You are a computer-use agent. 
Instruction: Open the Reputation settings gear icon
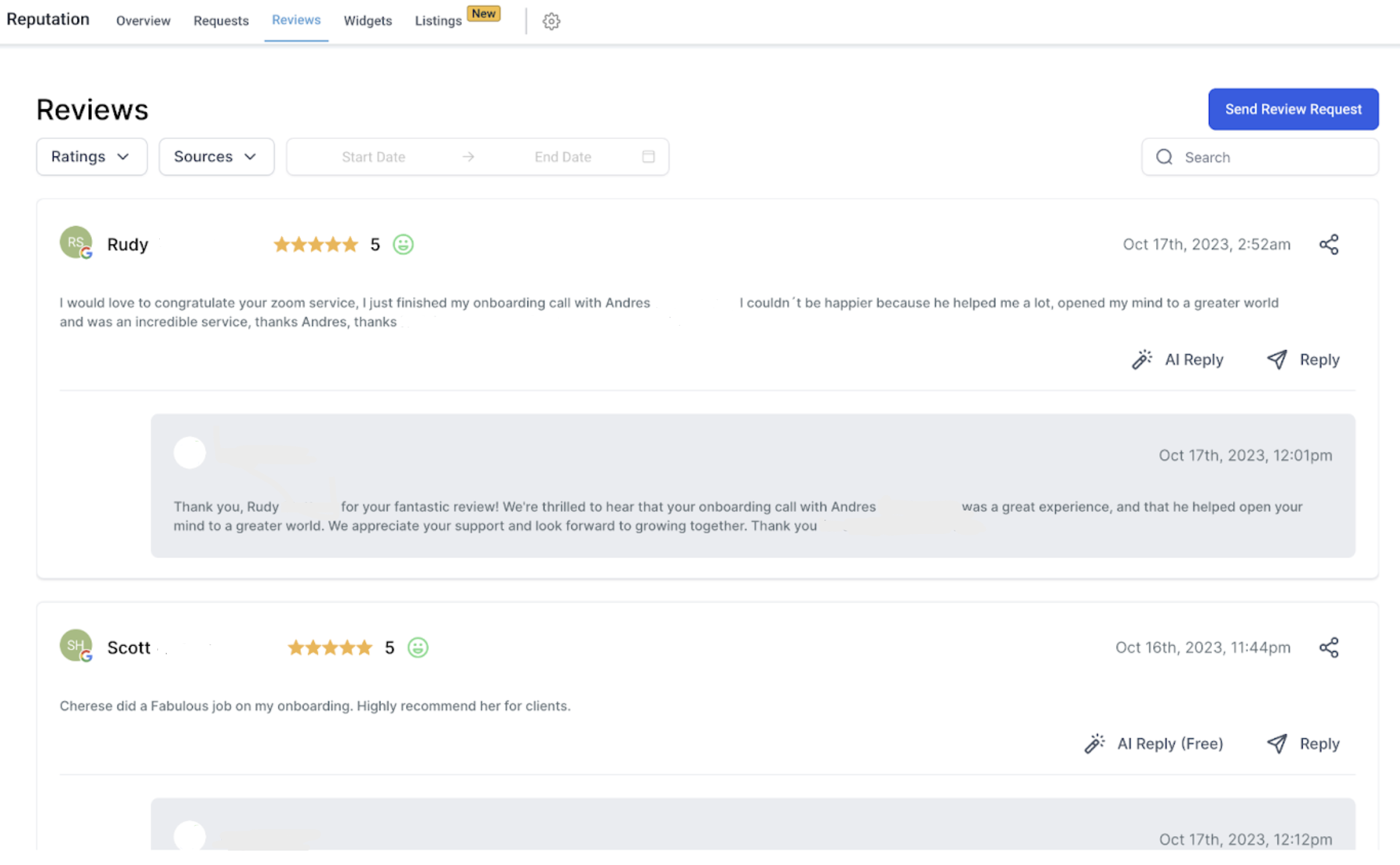tap(551, 22)
